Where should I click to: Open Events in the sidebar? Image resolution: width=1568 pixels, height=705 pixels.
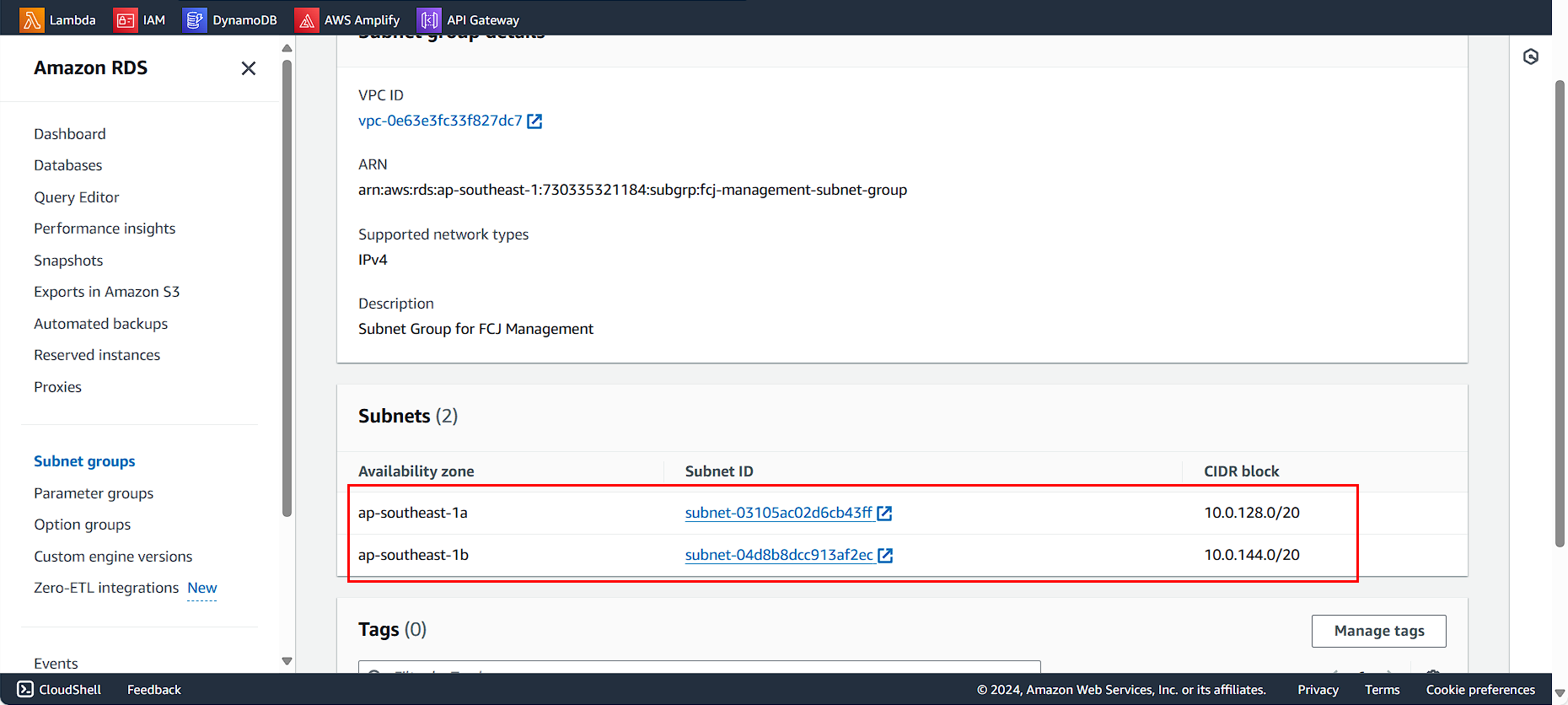(x=56, y=664)
